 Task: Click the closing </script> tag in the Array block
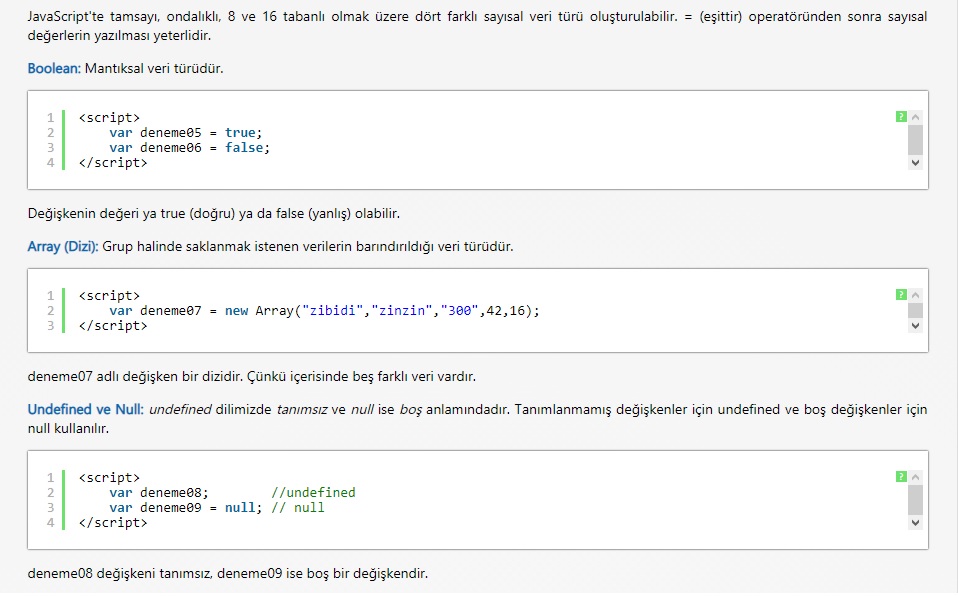coord(113,326)
